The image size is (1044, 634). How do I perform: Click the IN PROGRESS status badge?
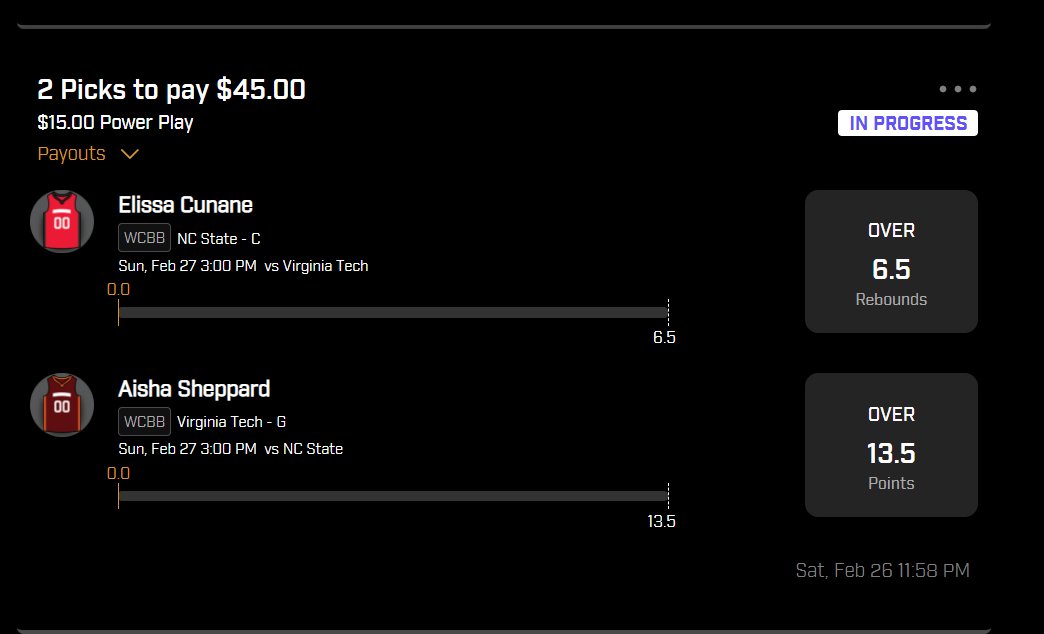click(908, 123)
